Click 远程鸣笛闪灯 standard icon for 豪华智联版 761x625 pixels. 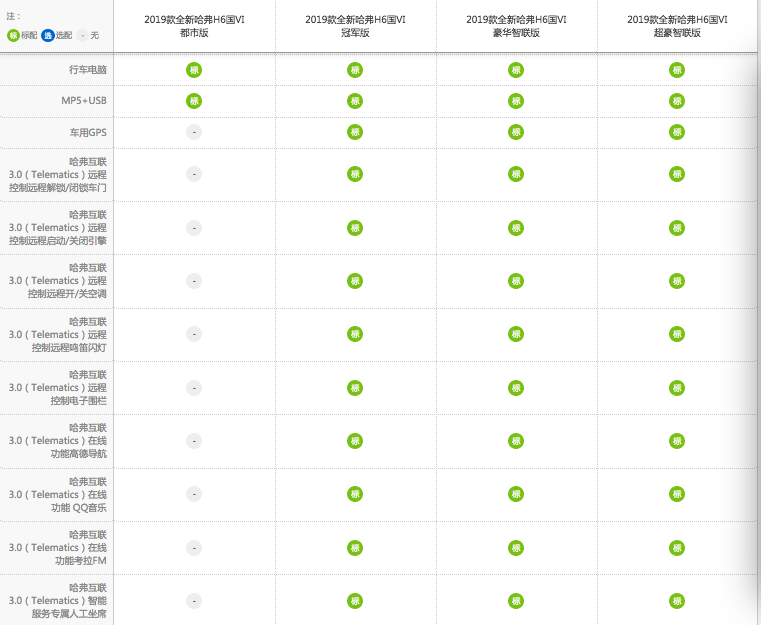[x=516, y=334]
